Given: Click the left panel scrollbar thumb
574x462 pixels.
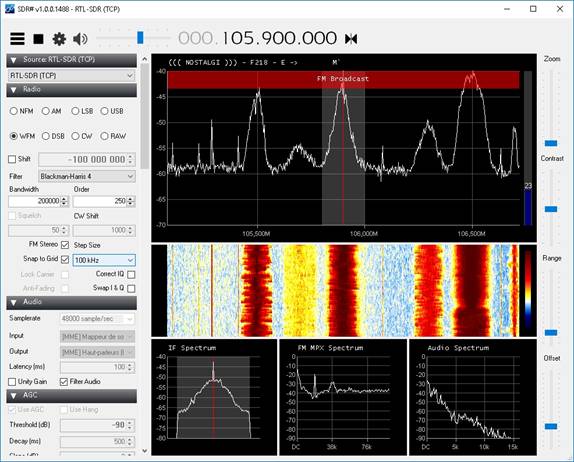Looking at the screenshot, I should (x=145, y=116).
